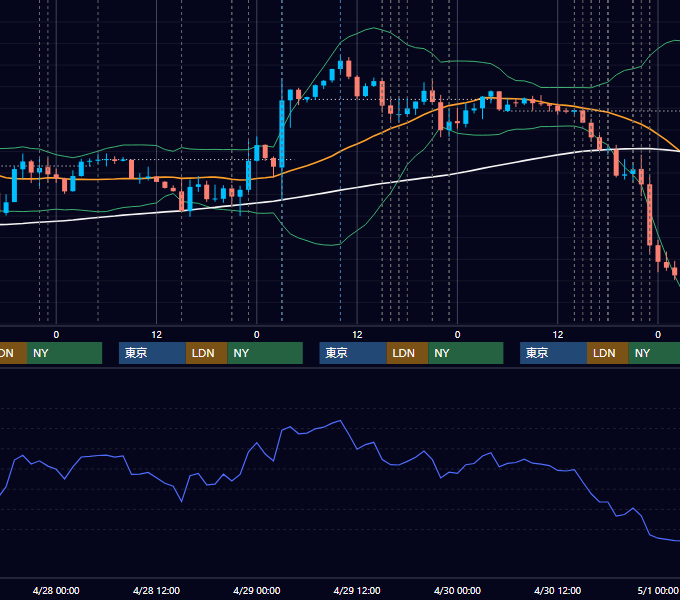
Task: Click the NY session bar spanning 4/28 00:00
Action: 64,353
